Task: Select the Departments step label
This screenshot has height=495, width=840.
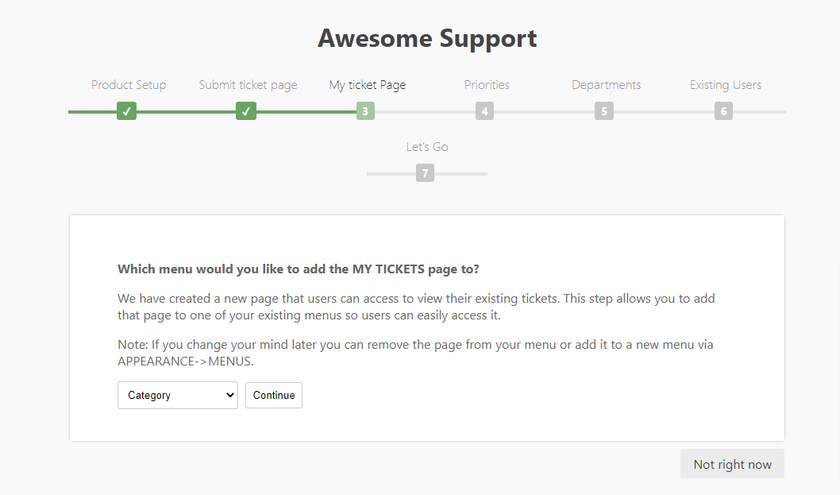Action: pos(606,85)
